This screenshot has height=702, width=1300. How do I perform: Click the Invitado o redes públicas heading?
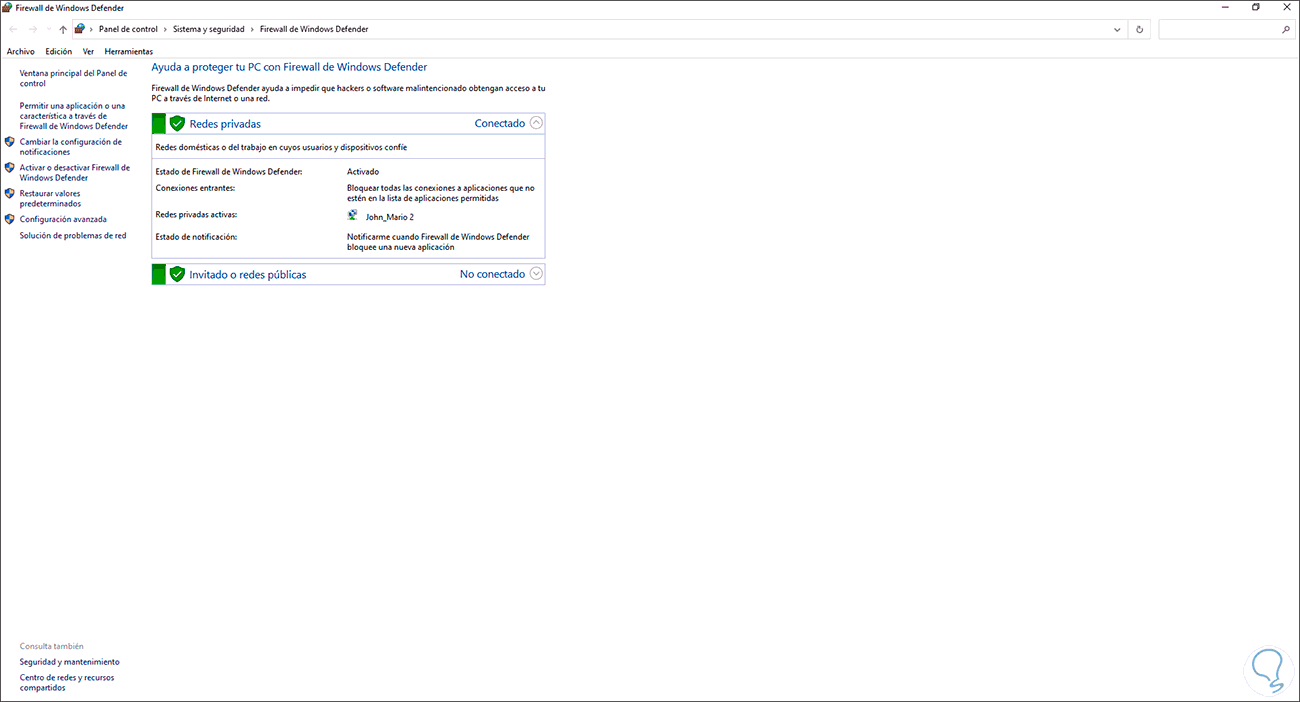tap(248, 274)
